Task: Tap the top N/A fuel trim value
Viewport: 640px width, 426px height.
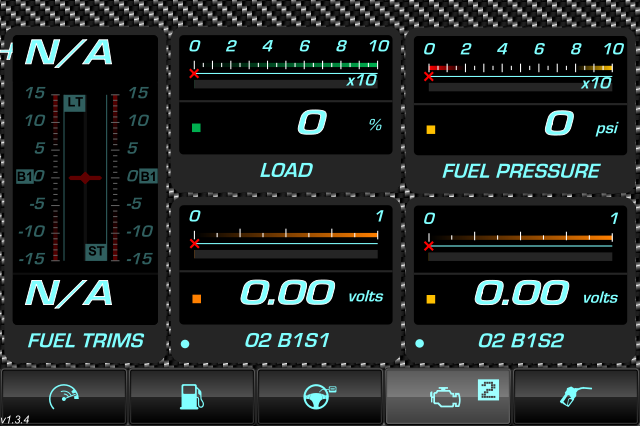Action: pos(69,53)
